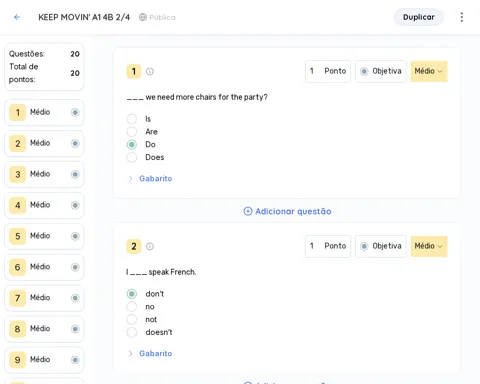The width and height of the screenshot is (480, 384).
Task: Click the objective type icon in sidebar row 3
Action: (75, 174)
